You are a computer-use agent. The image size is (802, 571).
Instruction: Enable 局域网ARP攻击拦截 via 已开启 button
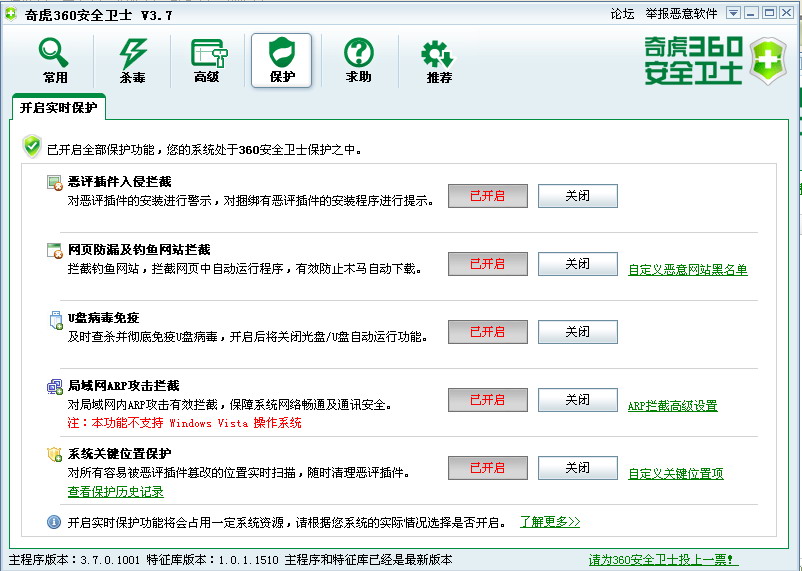click(487, 400)
